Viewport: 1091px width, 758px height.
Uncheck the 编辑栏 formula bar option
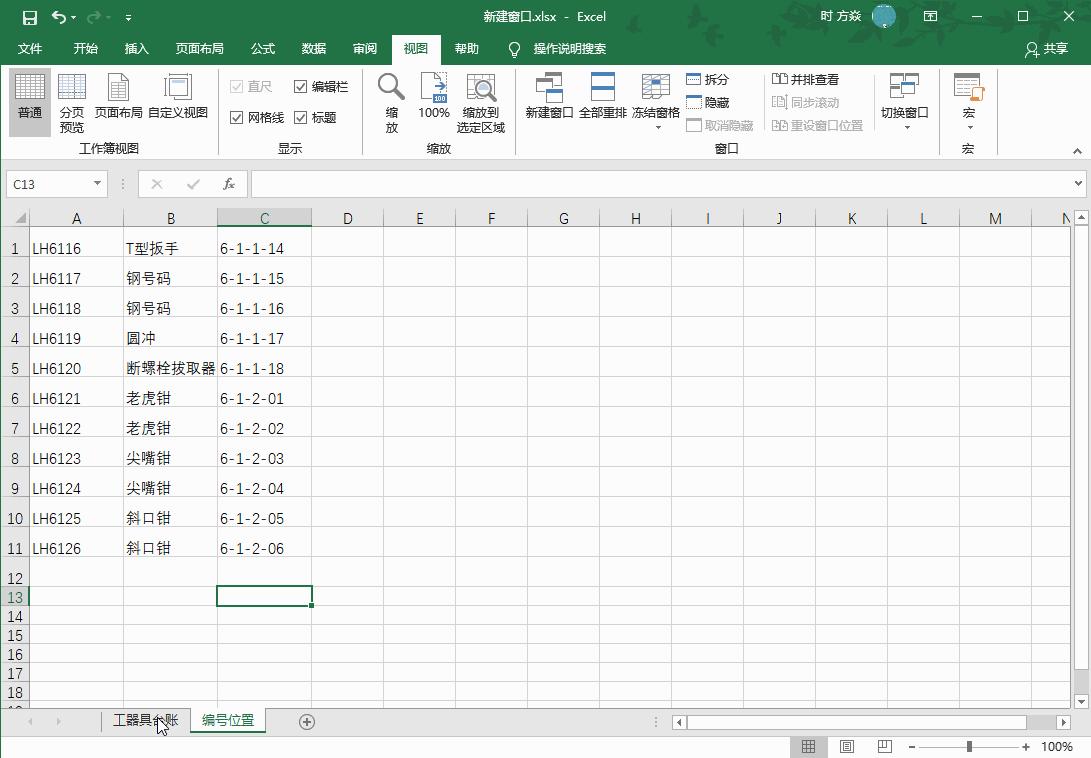pos(299,86)
